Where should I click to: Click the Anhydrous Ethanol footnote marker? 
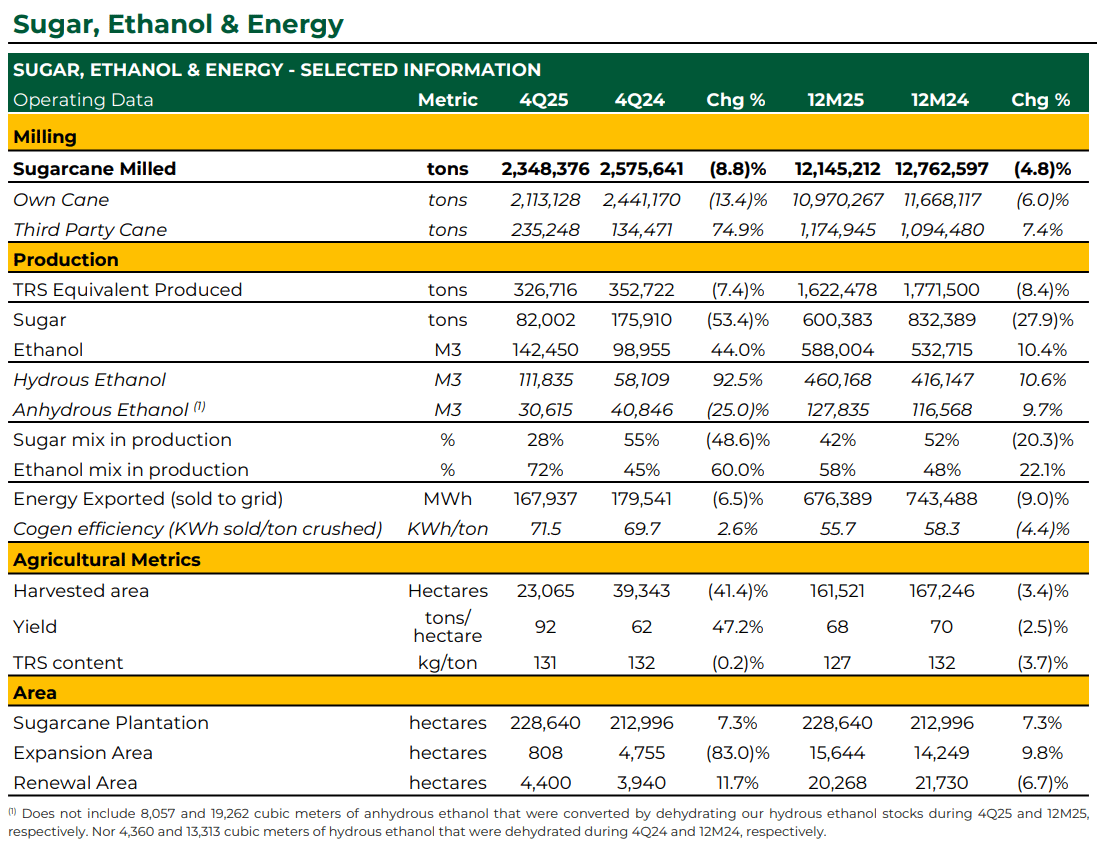pyautogui.click(x=199, y=406)
